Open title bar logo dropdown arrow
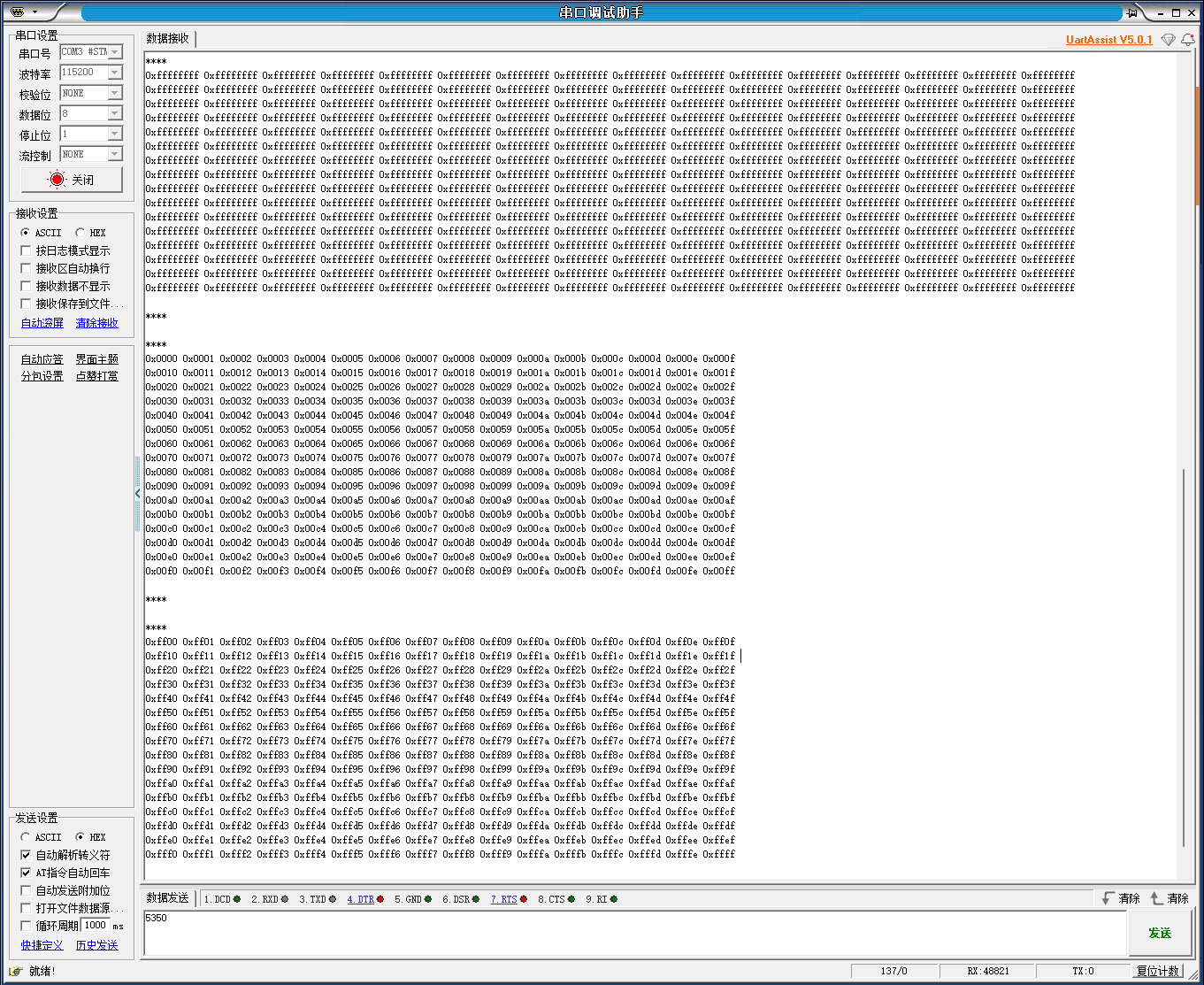The width and height of the screenshot is (1204, 985). click(x=35, y=12)
